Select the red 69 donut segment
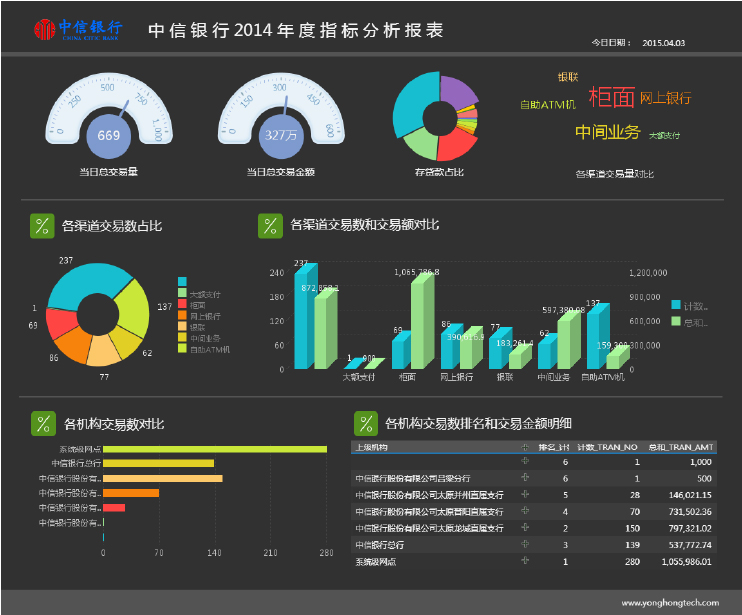Image resolution: width=742 pixels, height=615 pixels. (61, 321)
